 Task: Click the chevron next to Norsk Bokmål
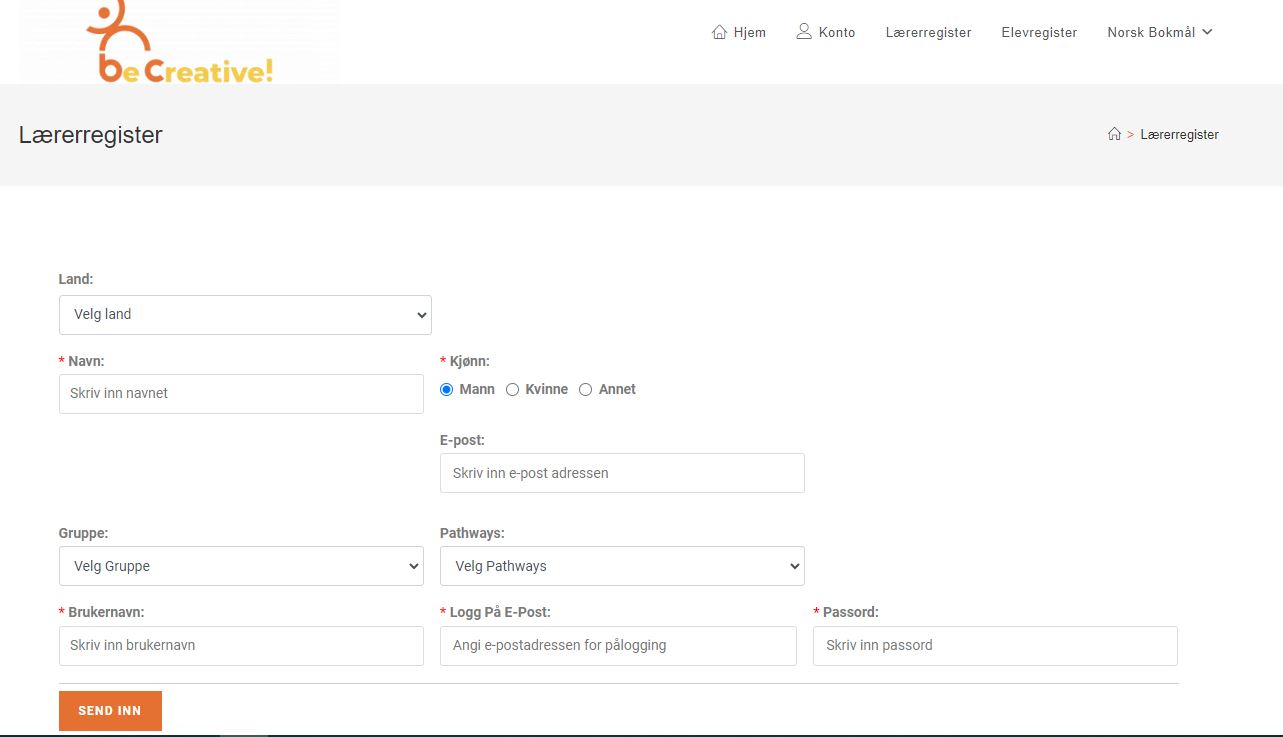(1207, 32)
